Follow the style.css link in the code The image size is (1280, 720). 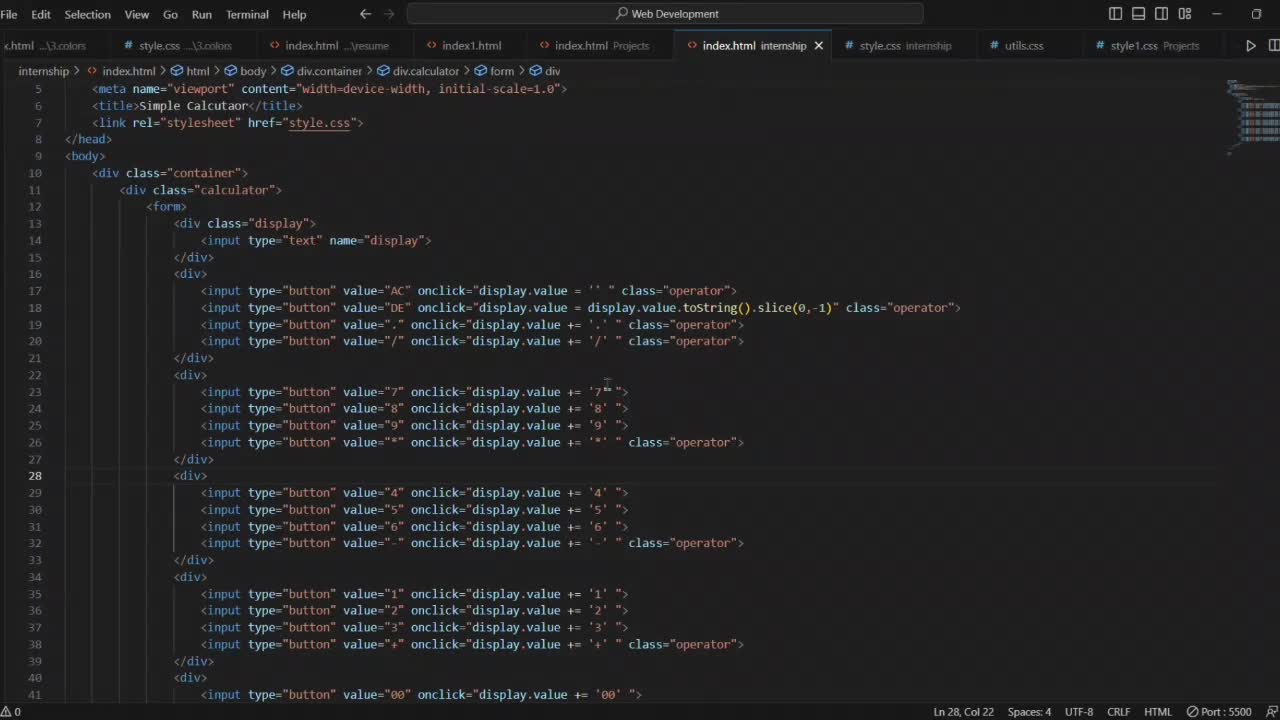pos(319,123)
